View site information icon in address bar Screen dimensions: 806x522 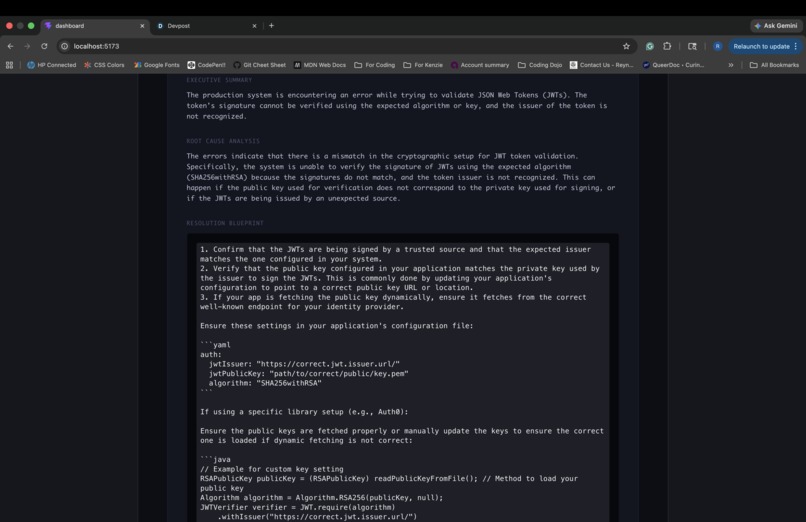pos(64,46)
